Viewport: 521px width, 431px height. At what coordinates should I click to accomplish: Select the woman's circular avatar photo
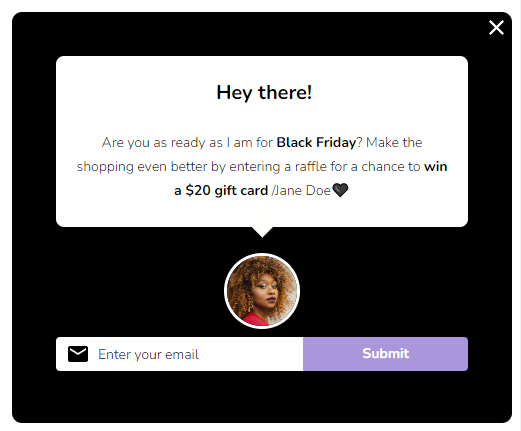[x=262, y=291]
